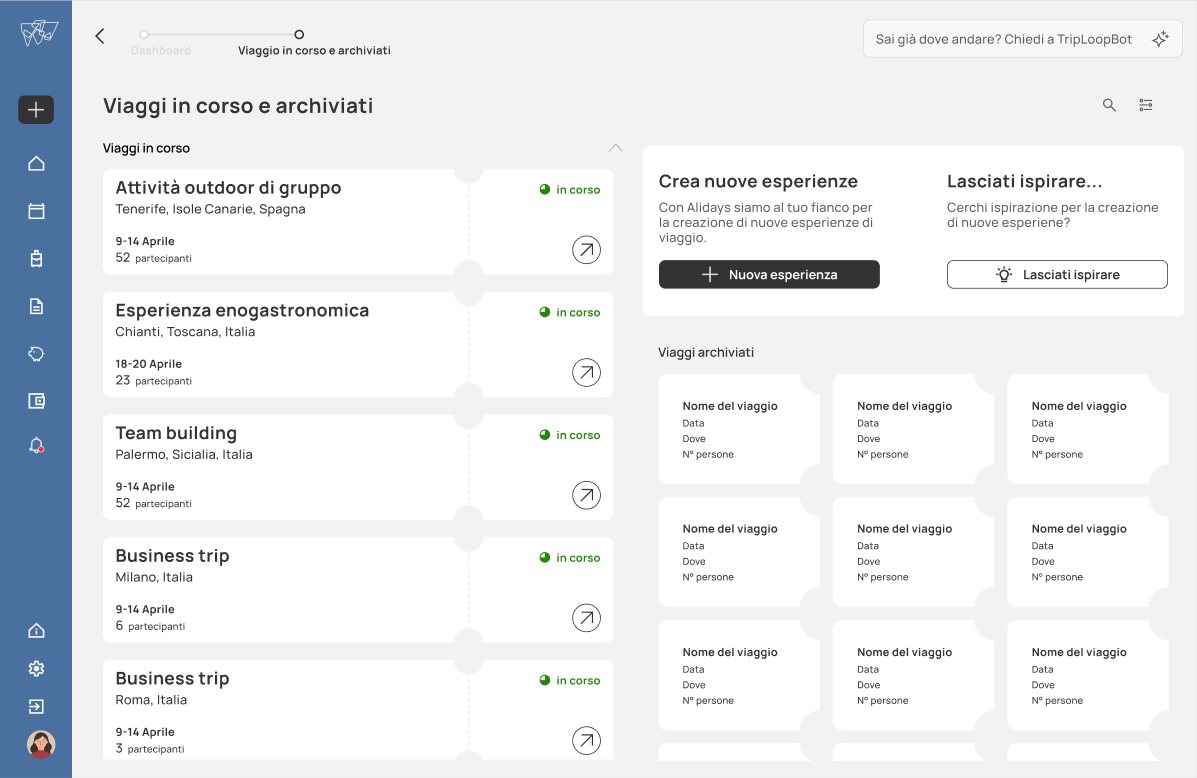1197x778 pixels.
Task: Click Milano, Italia location text
Action: point(154,577)
